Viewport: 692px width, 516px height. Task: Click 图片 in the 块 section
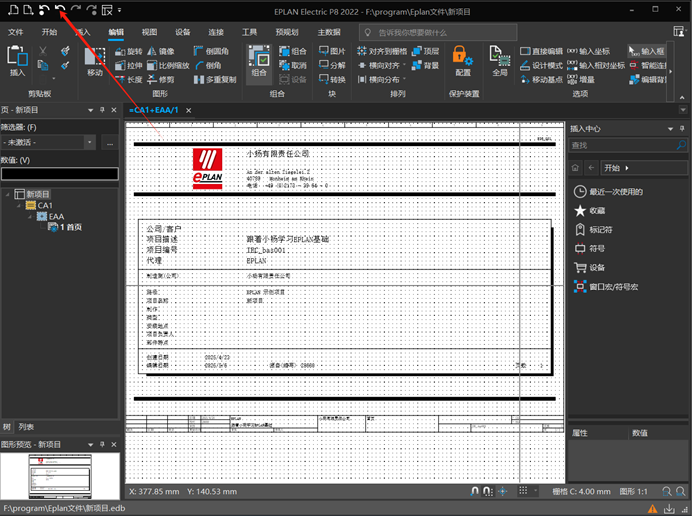[x=332, y=51]
